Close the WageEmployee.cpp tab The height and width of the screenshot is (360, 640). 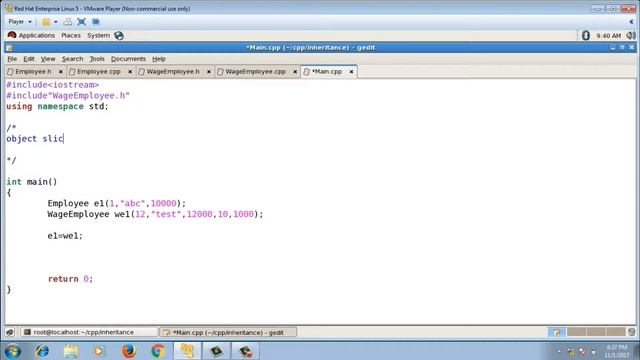(x=295, y=71)
